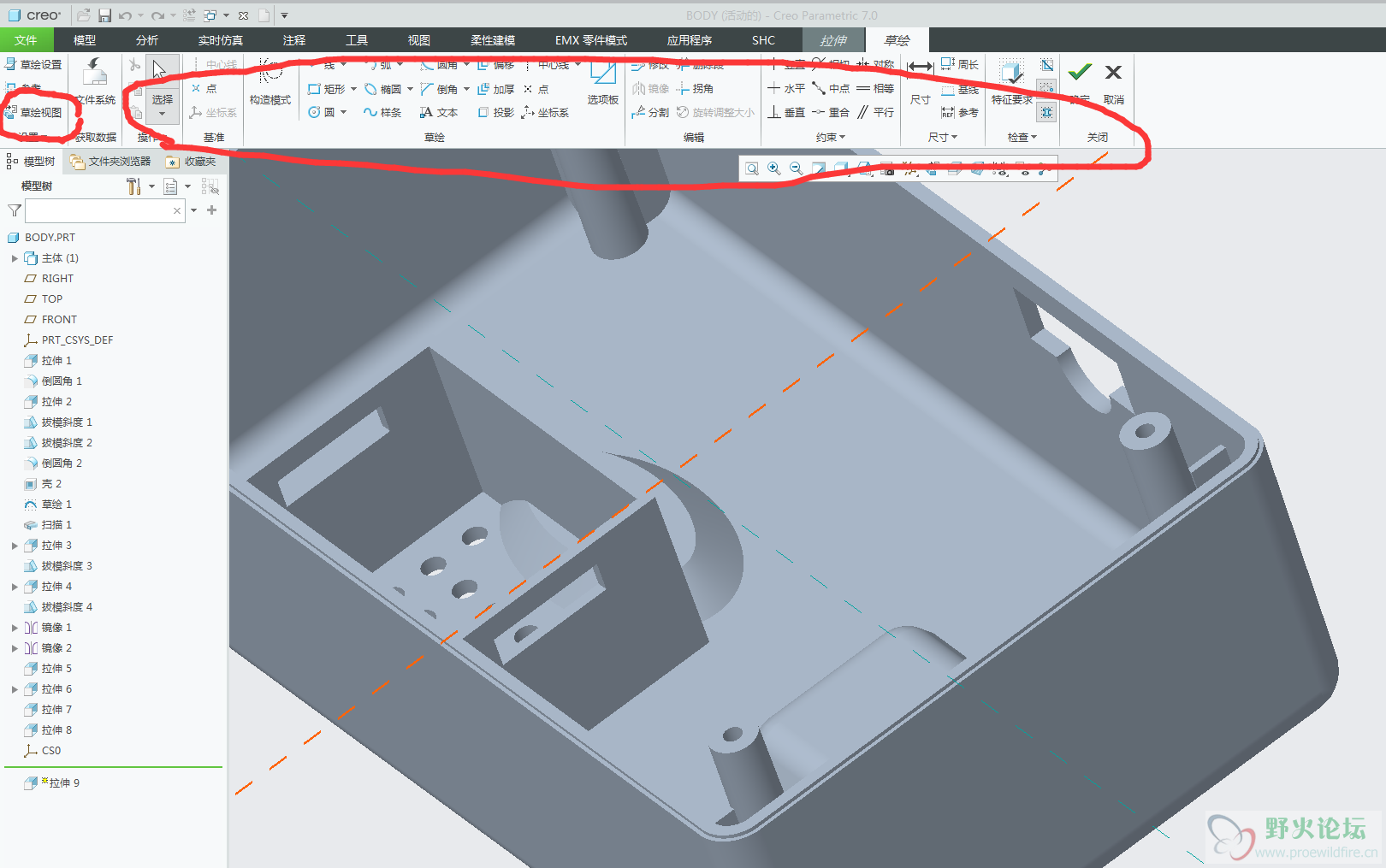The width and height of the screenshot is (1386, 868).
Task: Switch to the Flexible Modeling (柔性建模) tab
Action: 493,40
